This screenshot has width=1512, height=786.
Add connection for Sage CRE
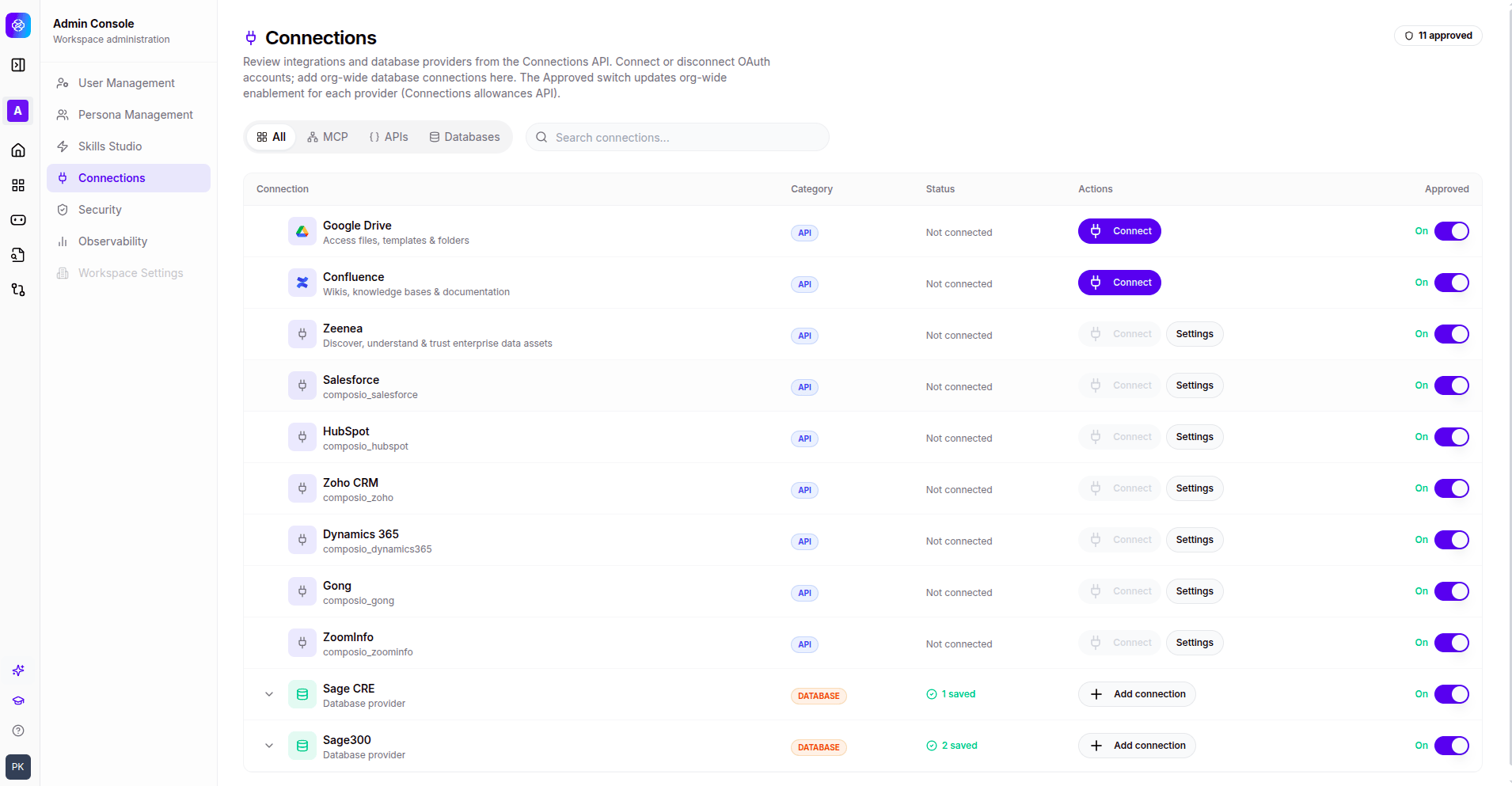pyautogui.click(x=1137, y=694)
